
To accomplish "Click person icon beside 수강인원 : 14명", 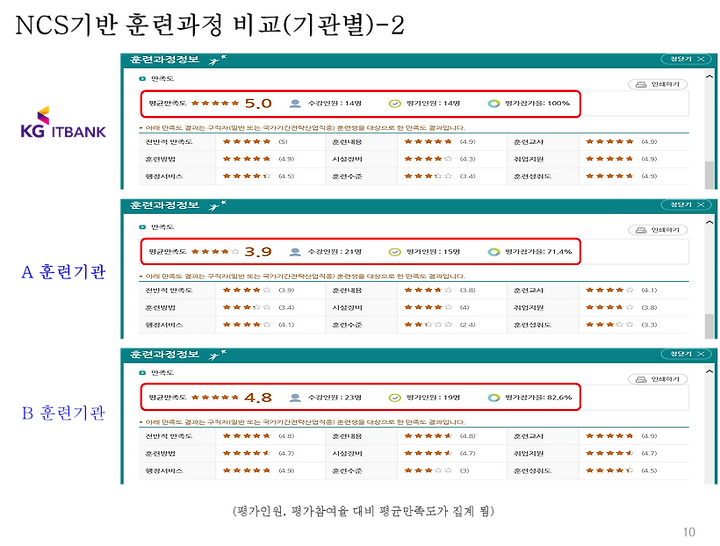I will coord(295,103).
